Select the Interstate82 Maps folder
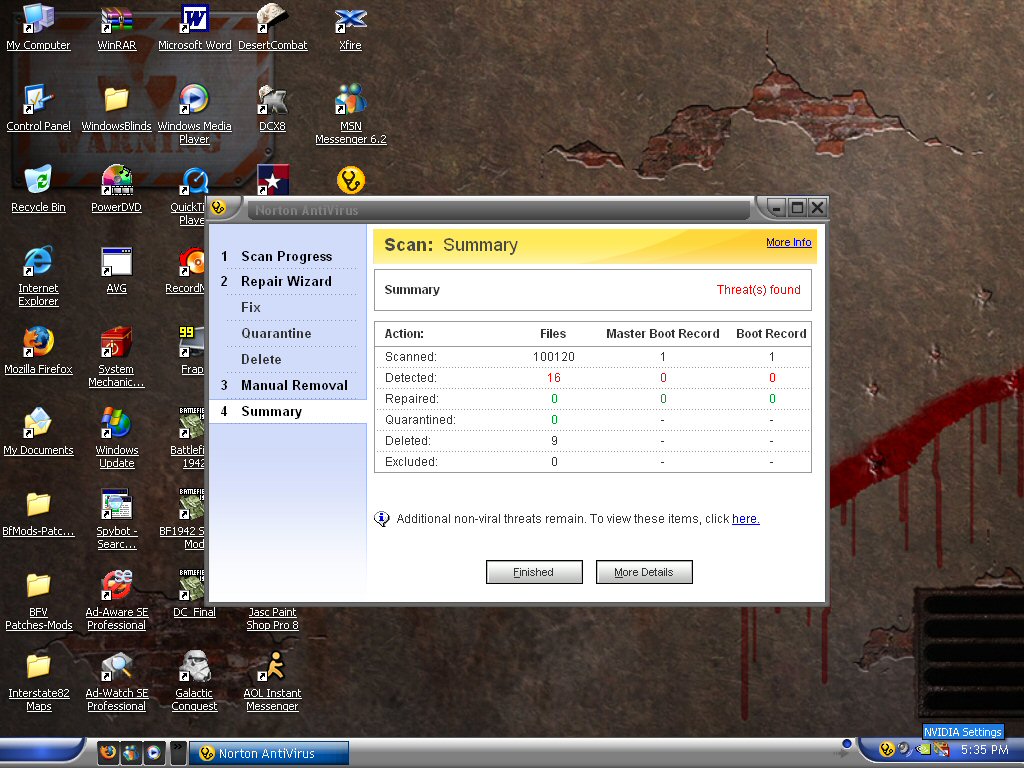 38,681
